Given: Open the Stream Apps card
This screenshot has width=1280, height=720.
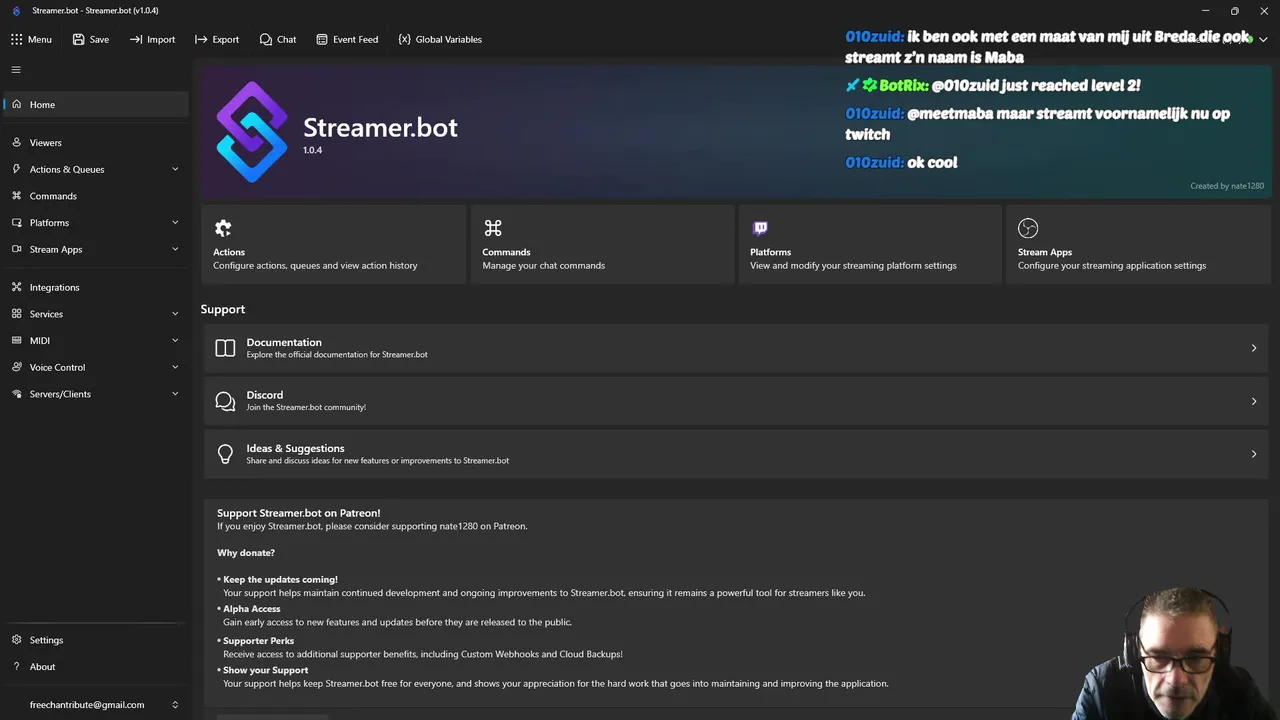Looking at the screenshot, I should point(1138,244).
